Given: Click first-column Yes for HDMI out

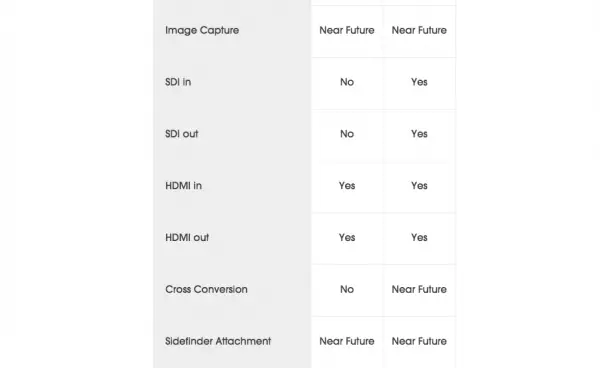Looking at the screenshot, I should point(347,238).
